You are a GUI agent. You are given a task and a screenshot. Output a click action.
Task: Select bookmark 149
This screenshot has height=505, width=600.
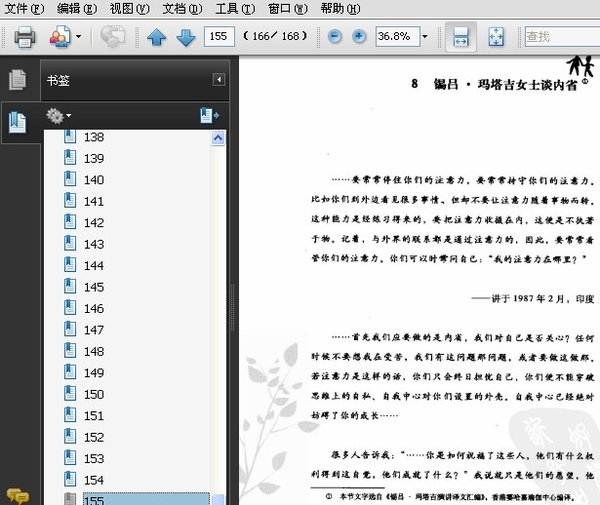94,373
